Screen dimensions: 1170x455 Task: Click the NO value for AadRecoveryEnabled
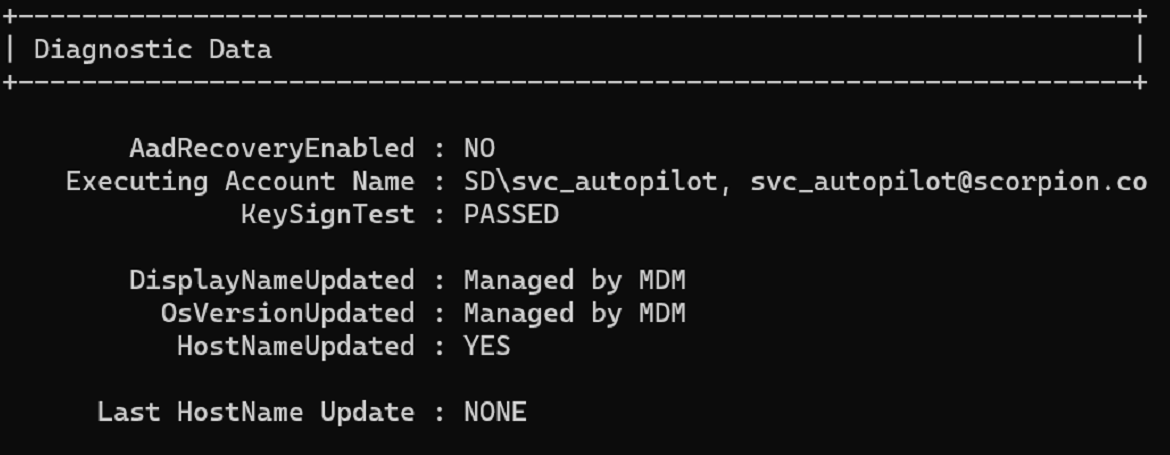tap(479, 149)
